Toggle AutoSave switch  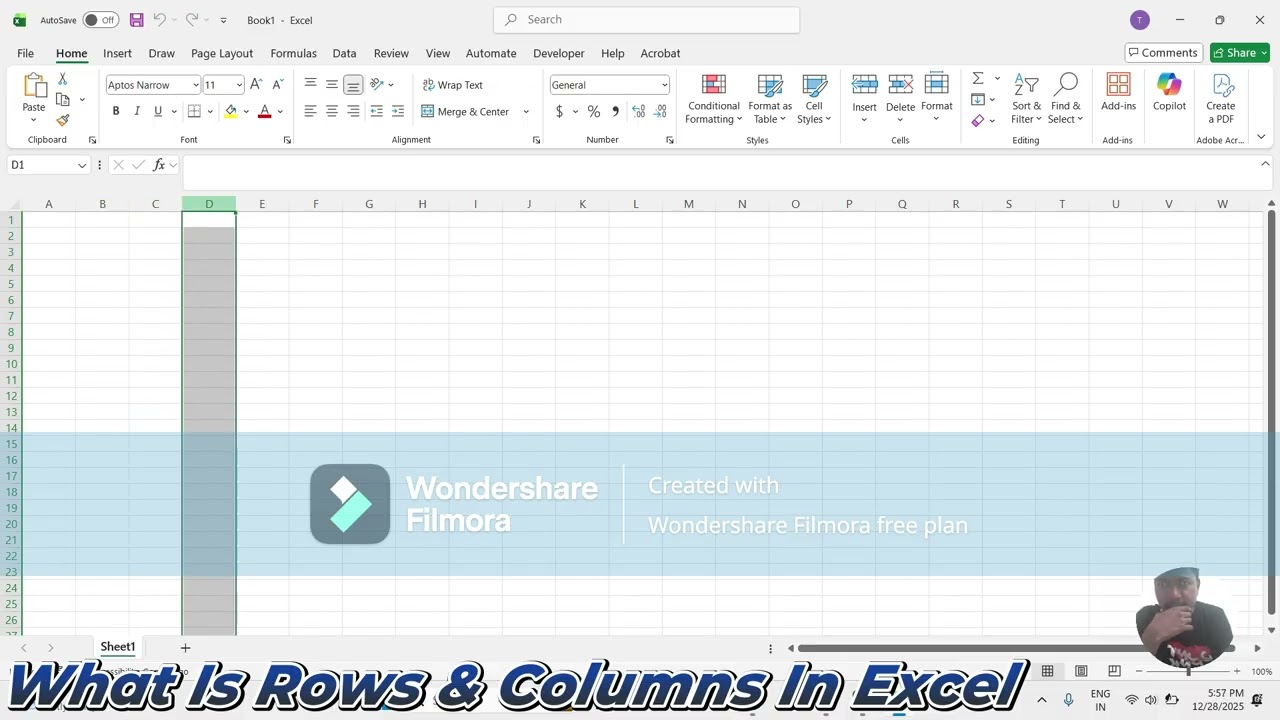point(100,20)
